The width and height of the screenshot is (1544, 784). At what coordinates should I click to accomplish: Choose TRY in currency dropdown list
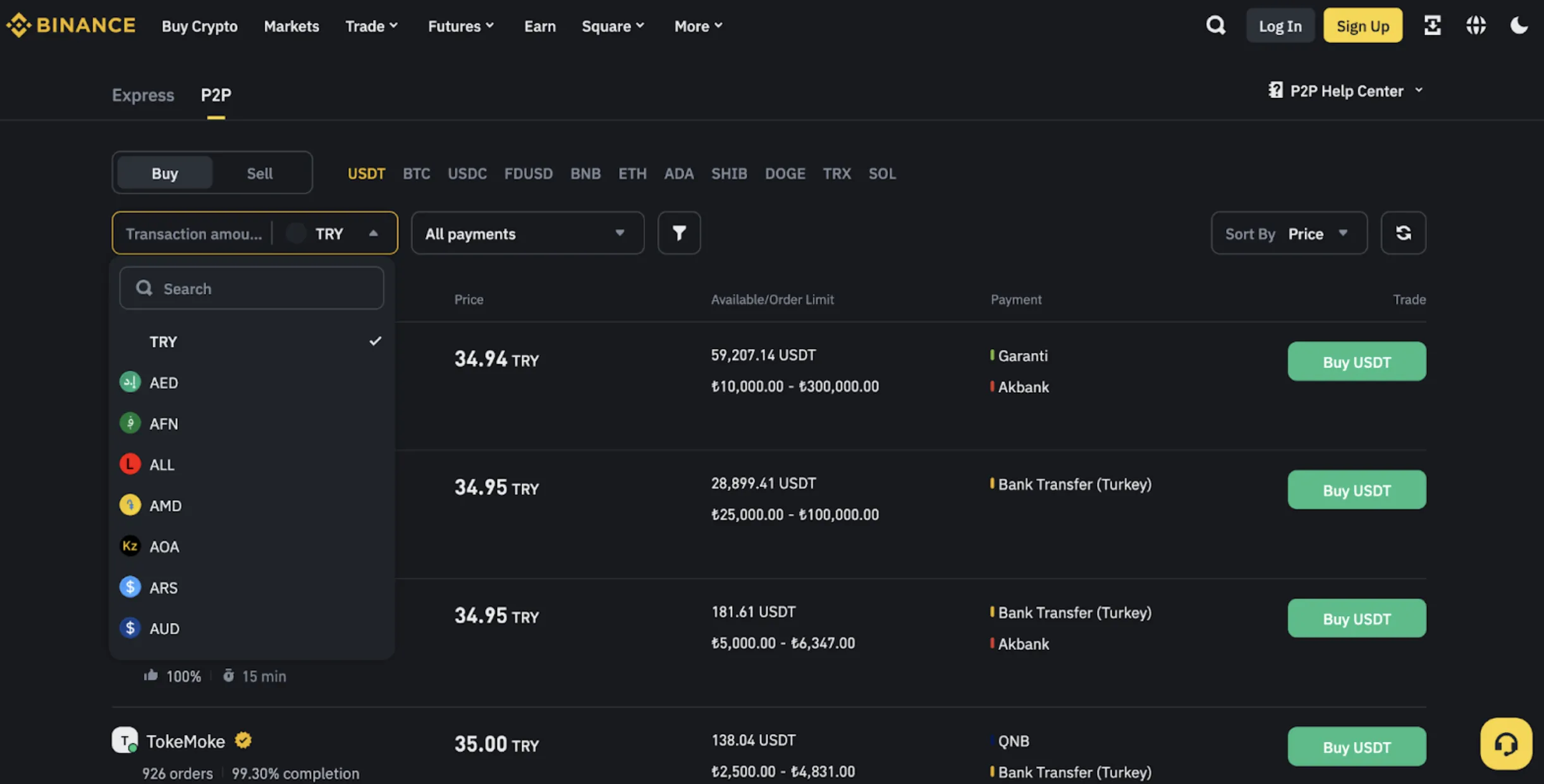(x=252, y=341)
